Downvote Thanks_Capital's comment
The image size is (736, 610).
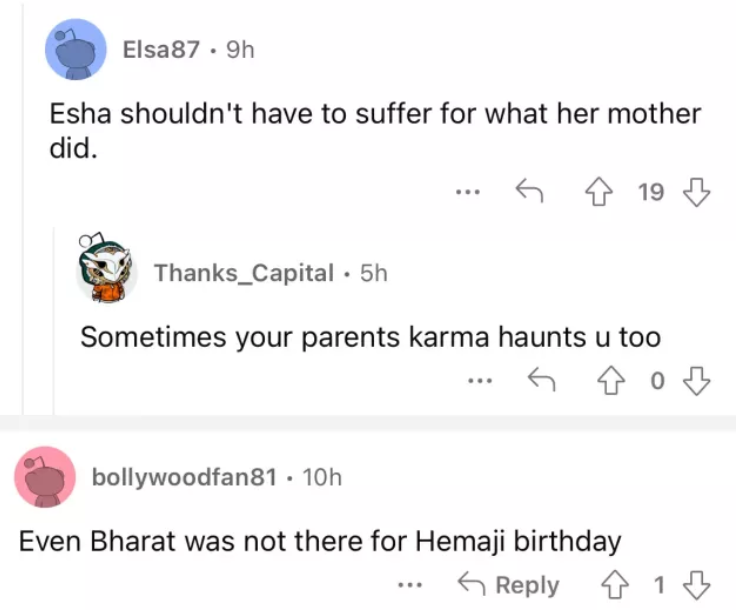tap(697, 379)
